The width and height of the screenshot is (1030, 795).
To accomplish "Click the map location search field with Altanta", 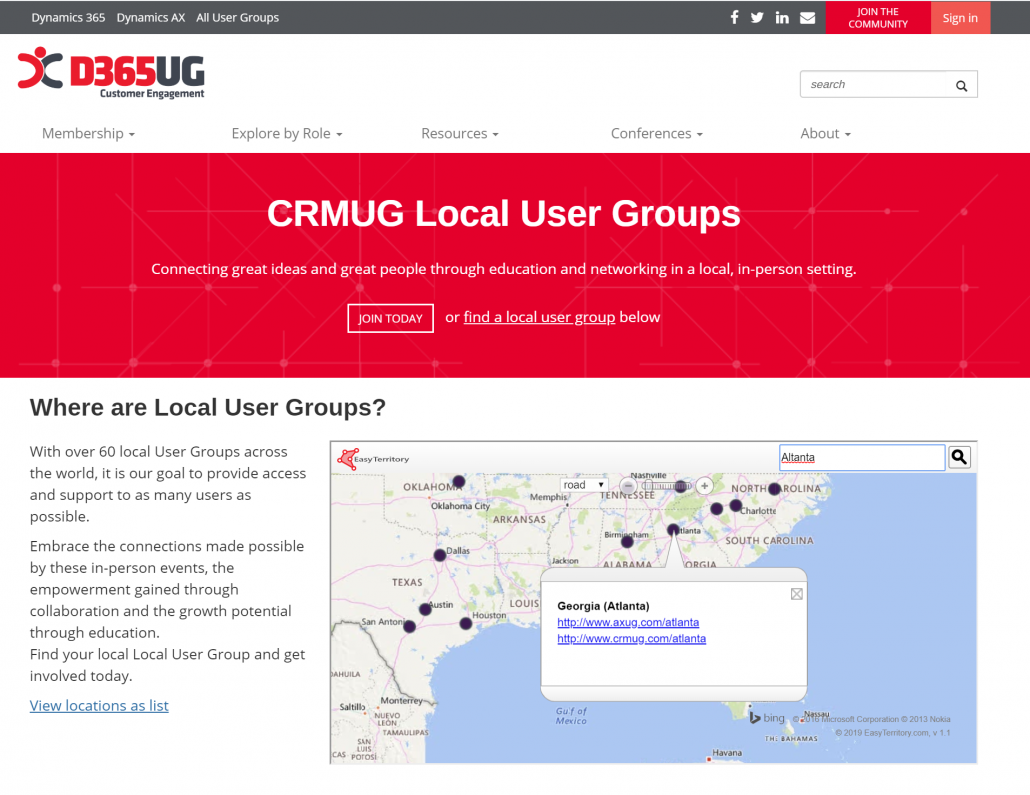I will [862, 457].
